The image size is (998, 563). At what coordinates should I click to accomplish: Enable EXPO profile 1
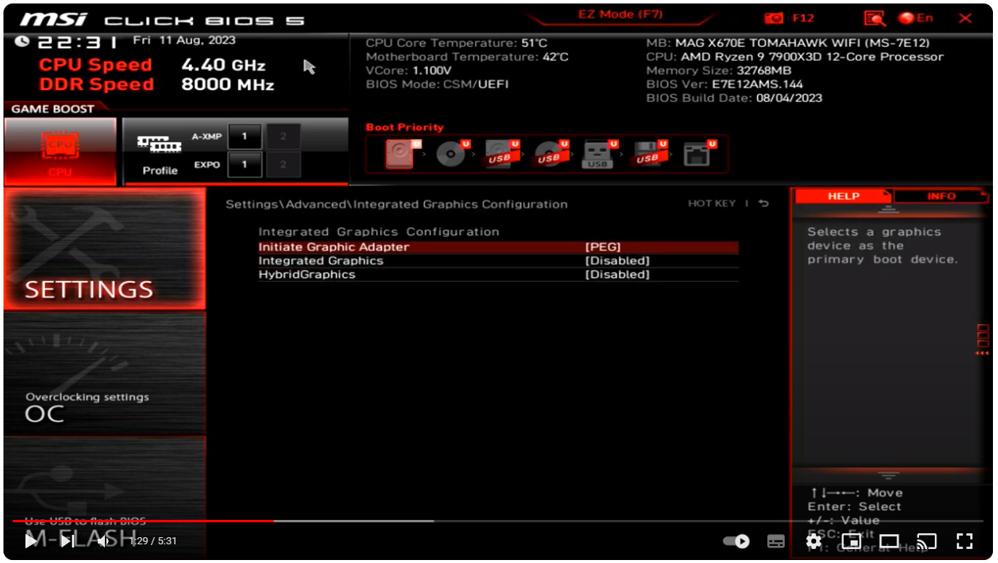click(244, 165)
